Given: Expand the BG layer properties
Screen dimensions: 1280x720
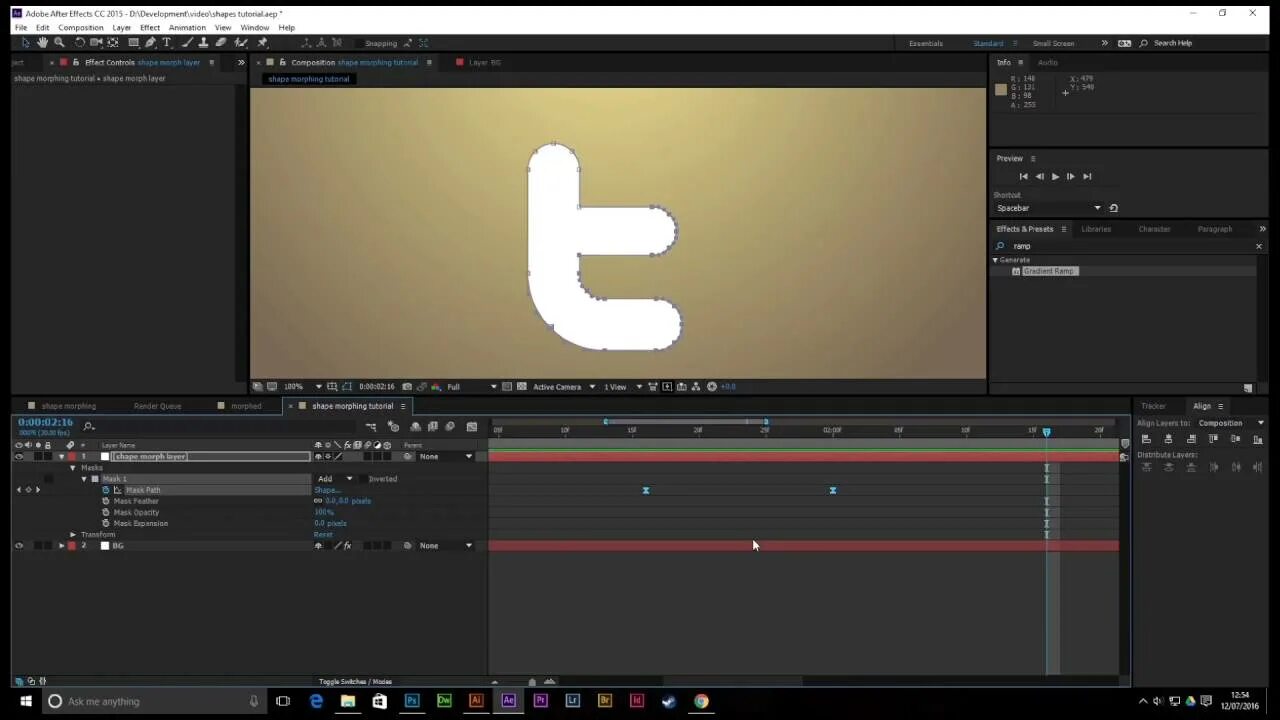Looking at the screenshot, I should pos(61,546).
